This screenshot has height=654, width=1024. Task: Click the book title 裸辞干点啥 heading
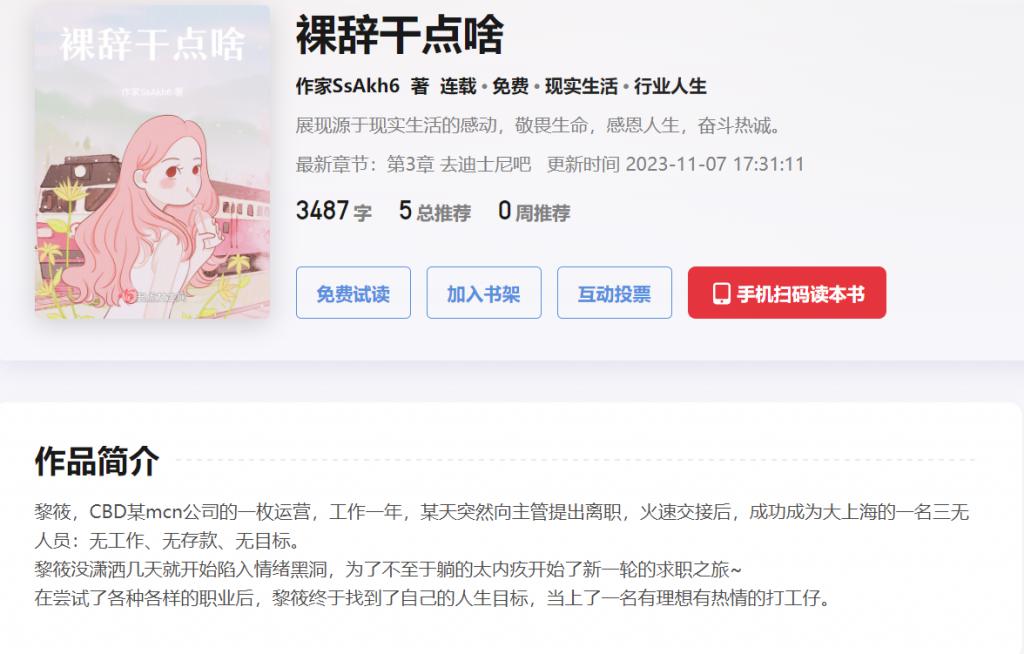pos(400,34)
